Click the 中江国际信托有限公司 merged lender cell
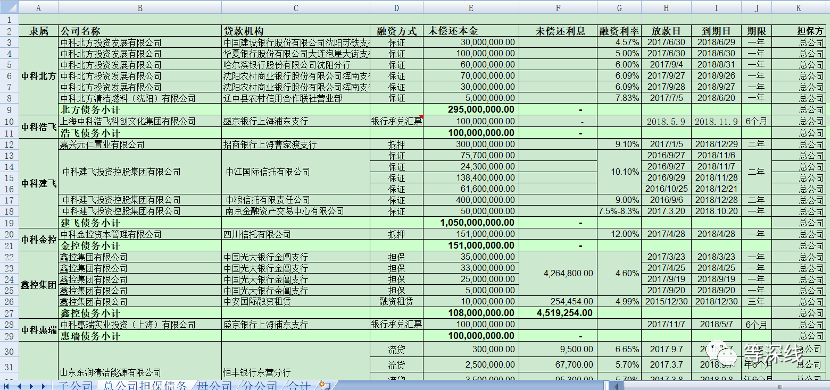Screen dimensions: 830x390 pyautogui.click(x=295, y=172)
